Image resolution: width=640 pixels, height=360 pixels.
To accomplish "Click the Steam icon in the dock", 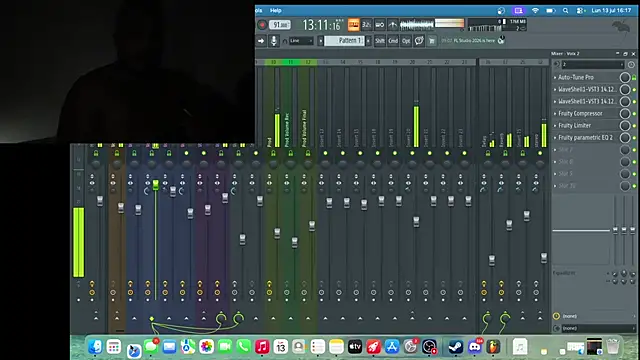I will tap(456, 347).
